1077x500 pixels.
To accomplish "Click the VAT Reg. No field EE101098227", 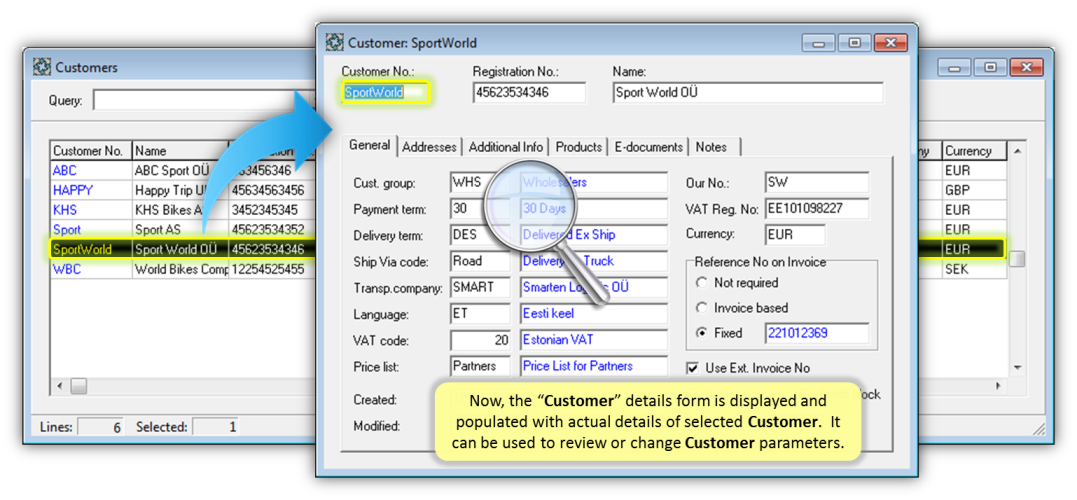I will (817, 209).
